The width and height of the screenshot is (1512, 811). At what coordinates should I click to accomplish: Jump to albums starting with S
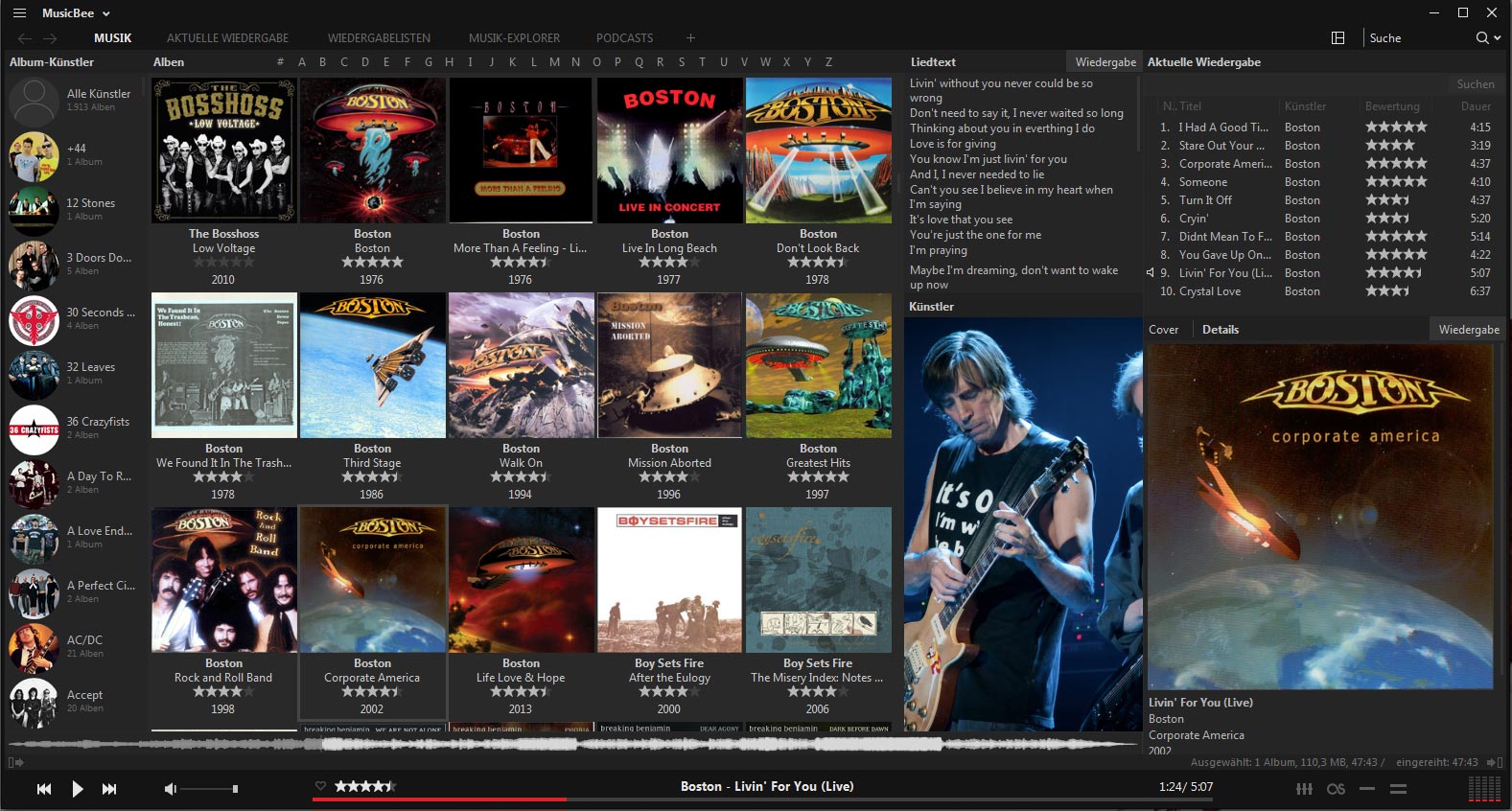(681, 61)
